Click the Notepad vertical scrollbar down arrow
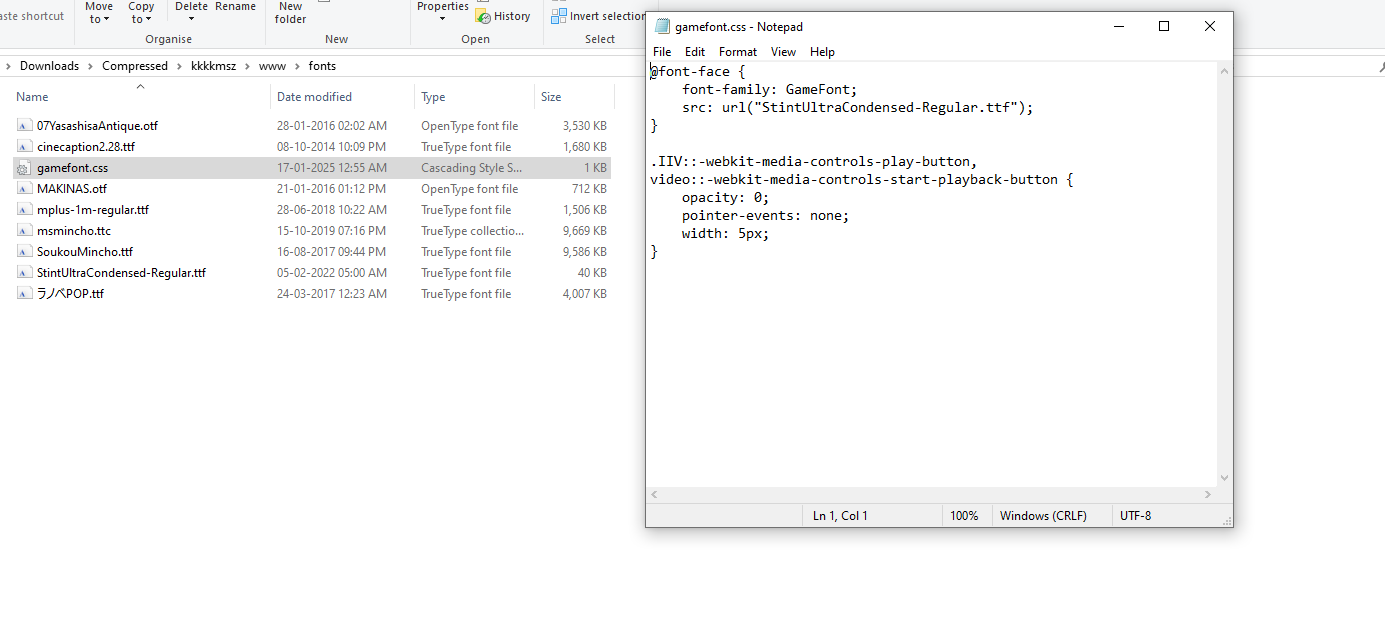The height and width of the screenshot is (619, 1385). [x=1224, y=479]
